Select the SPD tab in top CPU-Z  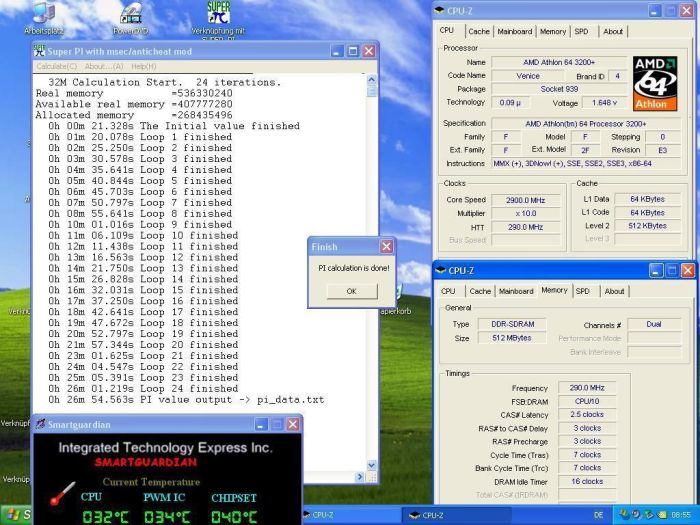pos(581,32)
